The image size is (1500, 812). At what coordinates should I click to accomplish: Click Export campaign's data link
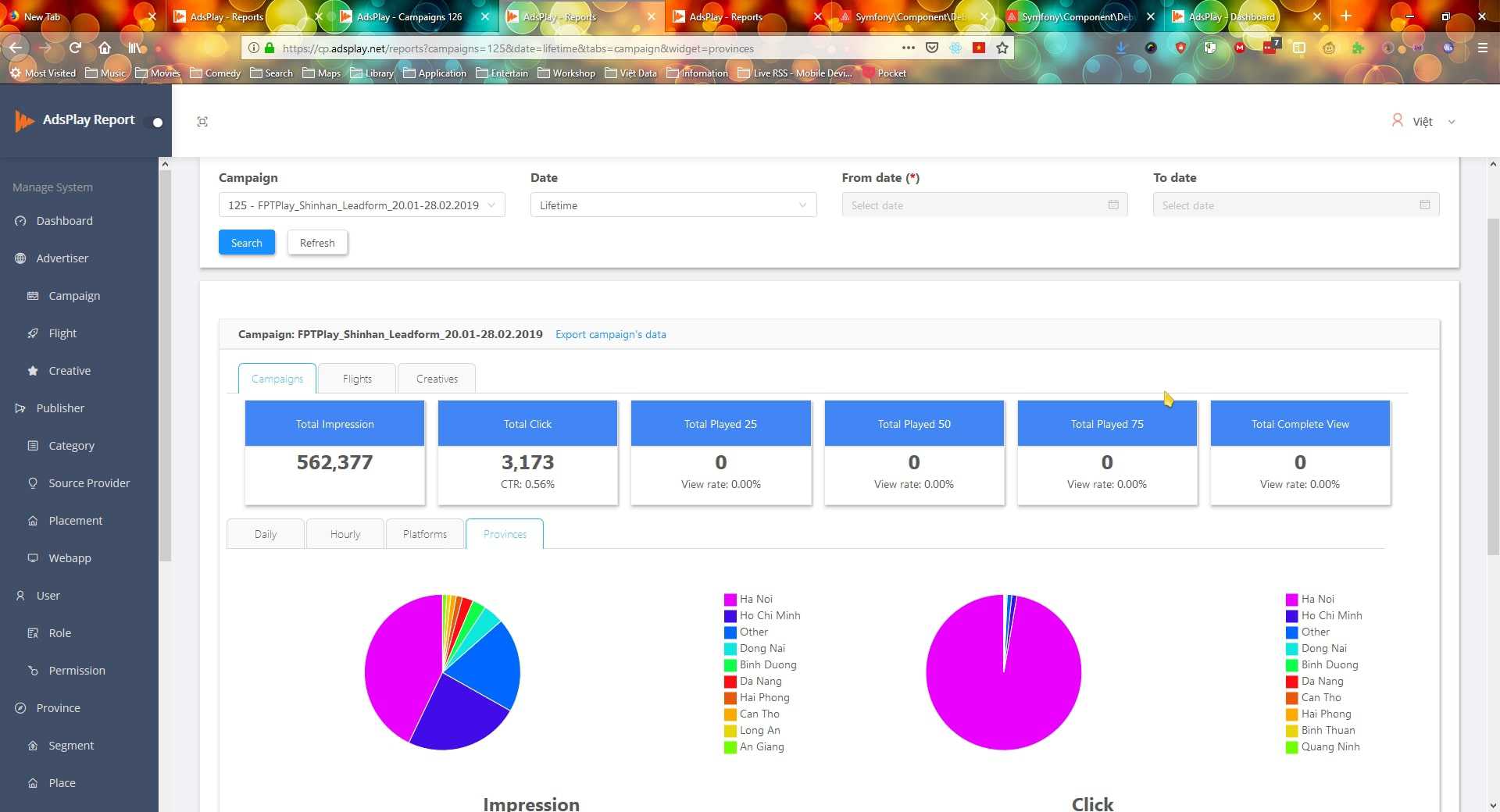pos(610,334)
